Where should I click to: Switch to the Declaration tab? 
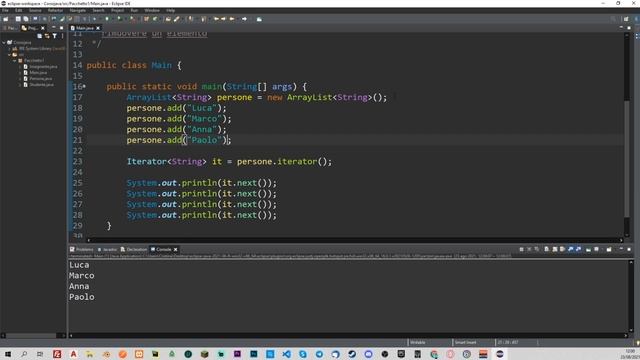click(x=134, y=249)
